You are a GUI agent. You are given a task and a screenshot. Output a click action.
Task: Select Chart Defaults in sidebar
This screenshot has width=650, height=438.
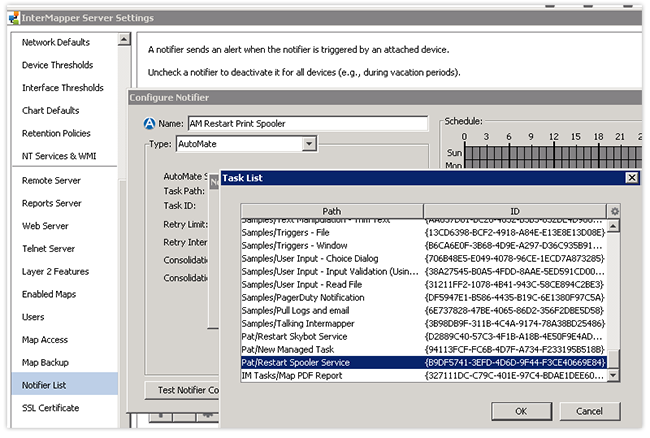(51, 111)
